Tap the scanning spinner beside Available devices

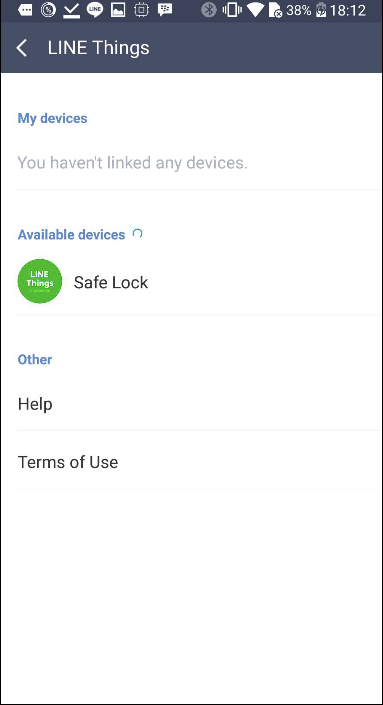coord(138,233)
